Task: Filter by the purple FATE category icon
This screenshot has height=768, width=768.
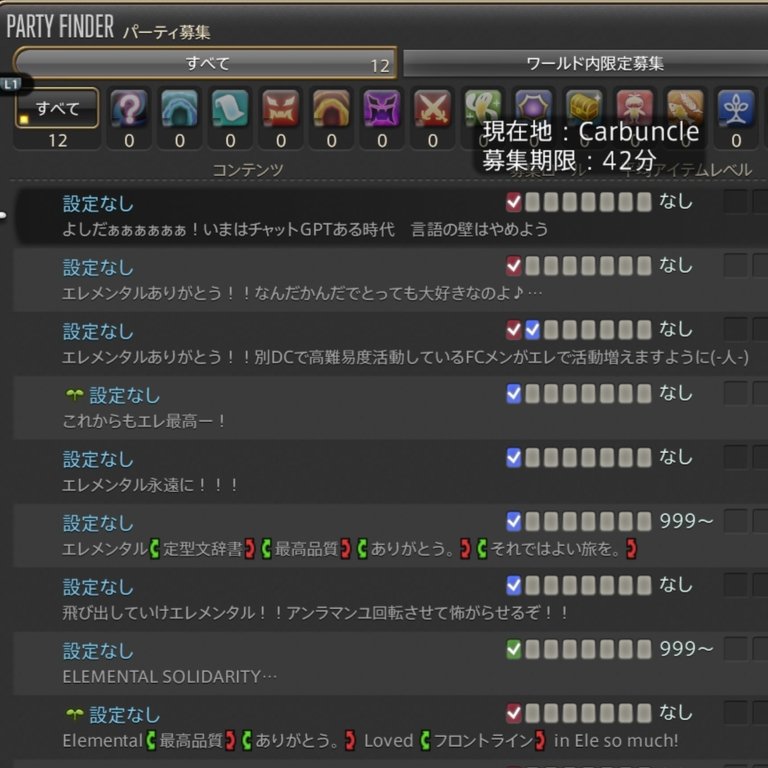Action: 534,105
